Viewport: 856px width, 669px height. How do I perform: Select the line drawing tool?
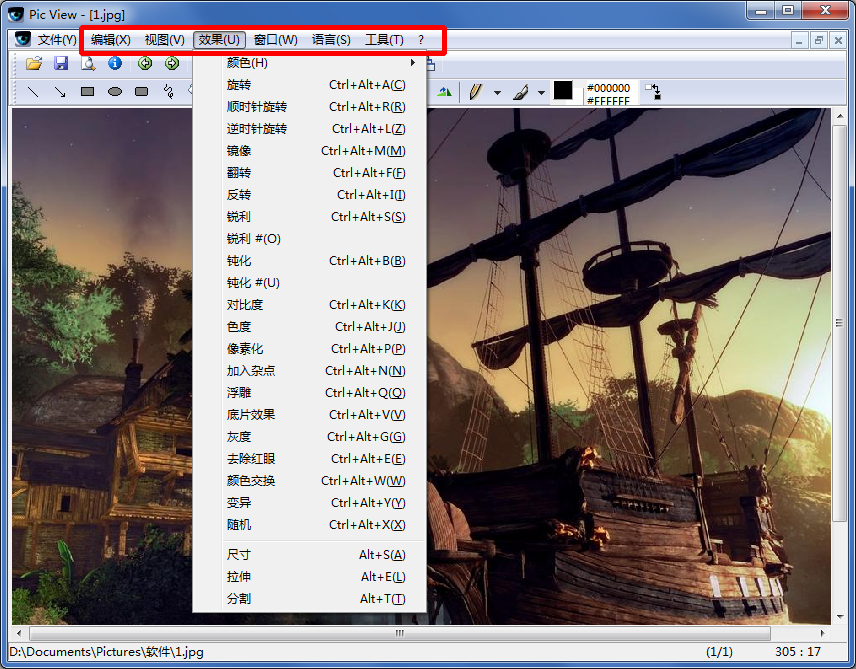pos(33,92)
